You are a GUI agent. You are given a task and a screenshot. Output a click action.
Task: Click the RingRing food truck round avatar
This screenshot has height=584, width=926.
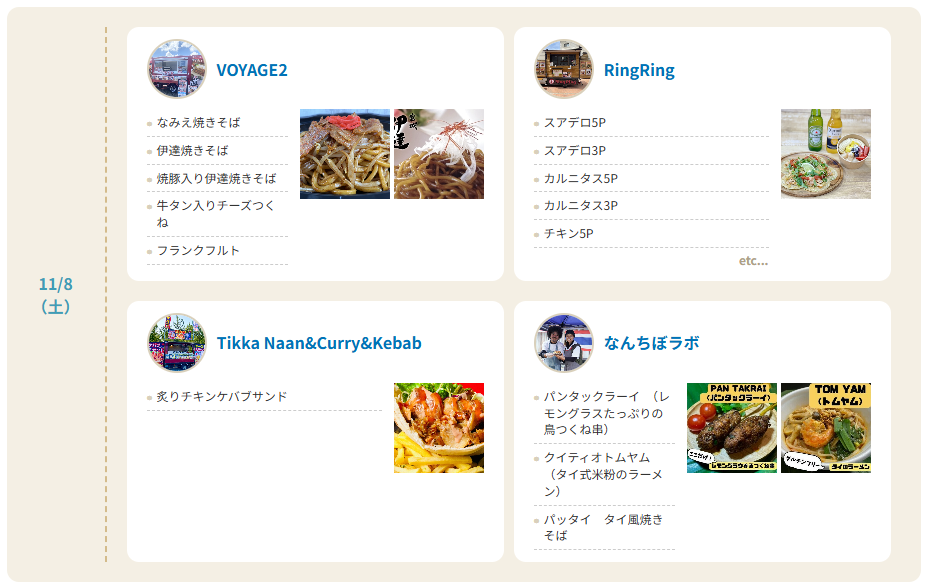[564, 69]
